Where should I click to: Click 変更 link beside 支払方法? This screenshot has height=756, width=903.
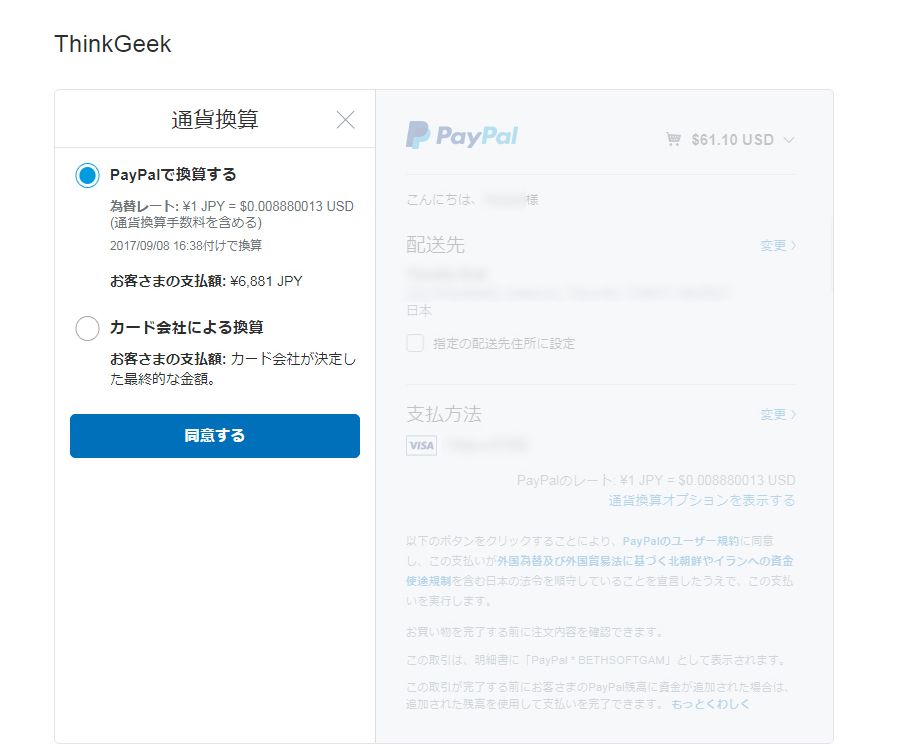point(777,414)
